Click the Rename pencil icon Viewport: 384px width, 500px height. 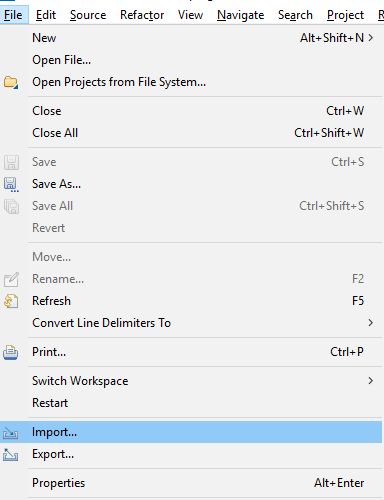pyautogui.click(x=11, y=279)
